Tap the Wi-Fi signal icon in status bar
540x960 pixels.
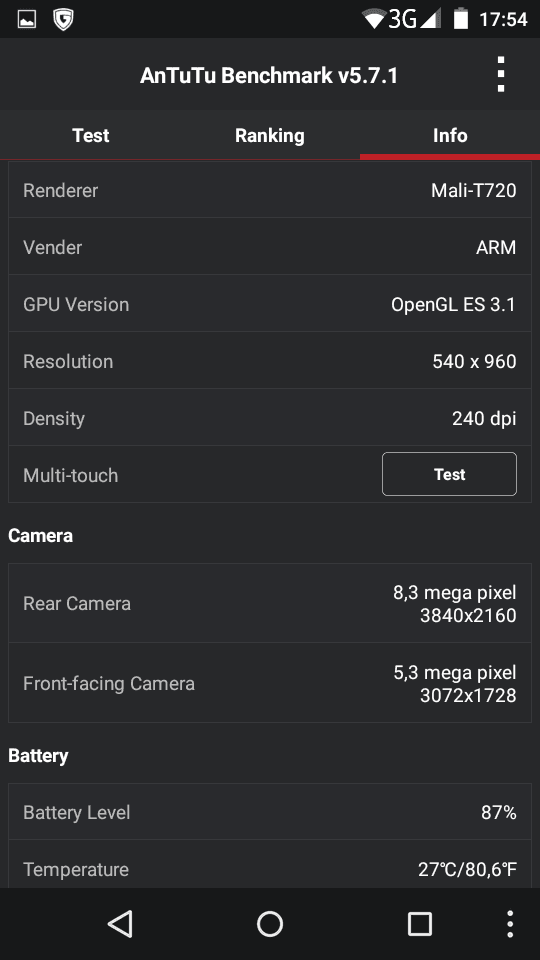point(373,19)
